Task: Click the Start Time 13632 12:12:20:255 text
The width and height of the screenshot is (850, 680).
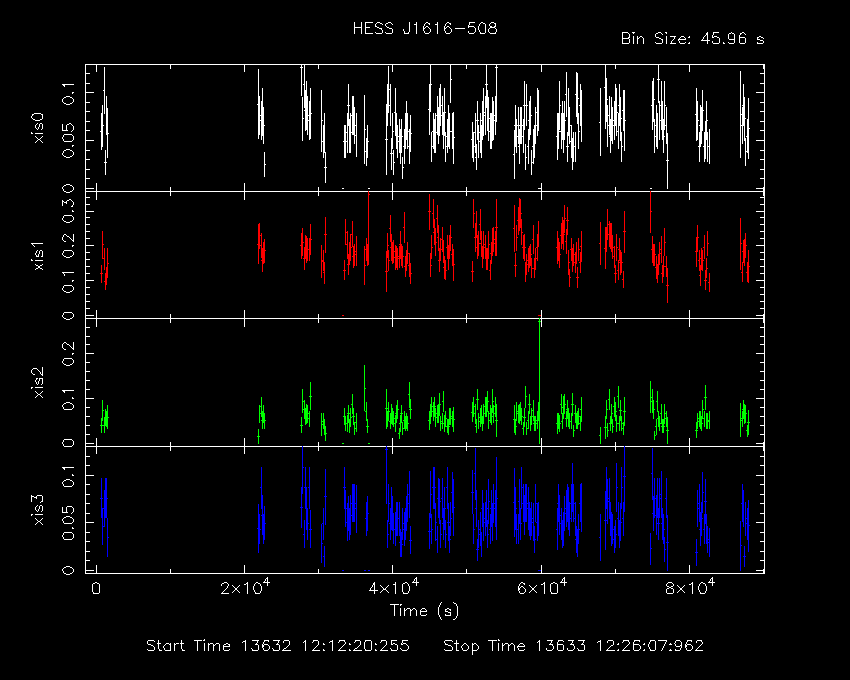Action: coord(278,646)
